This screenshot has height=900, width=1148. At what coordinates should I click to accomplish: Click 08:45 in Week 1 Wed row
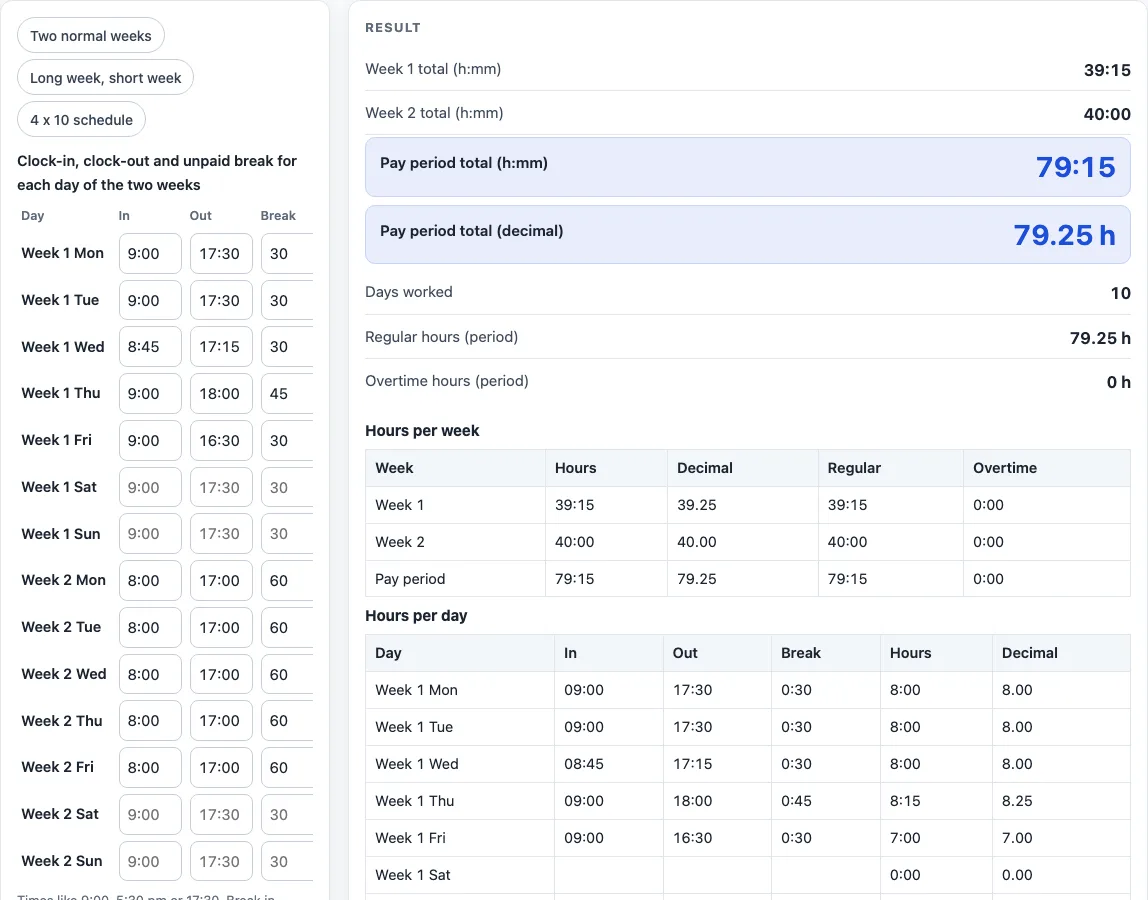click(x=584, y=764)
